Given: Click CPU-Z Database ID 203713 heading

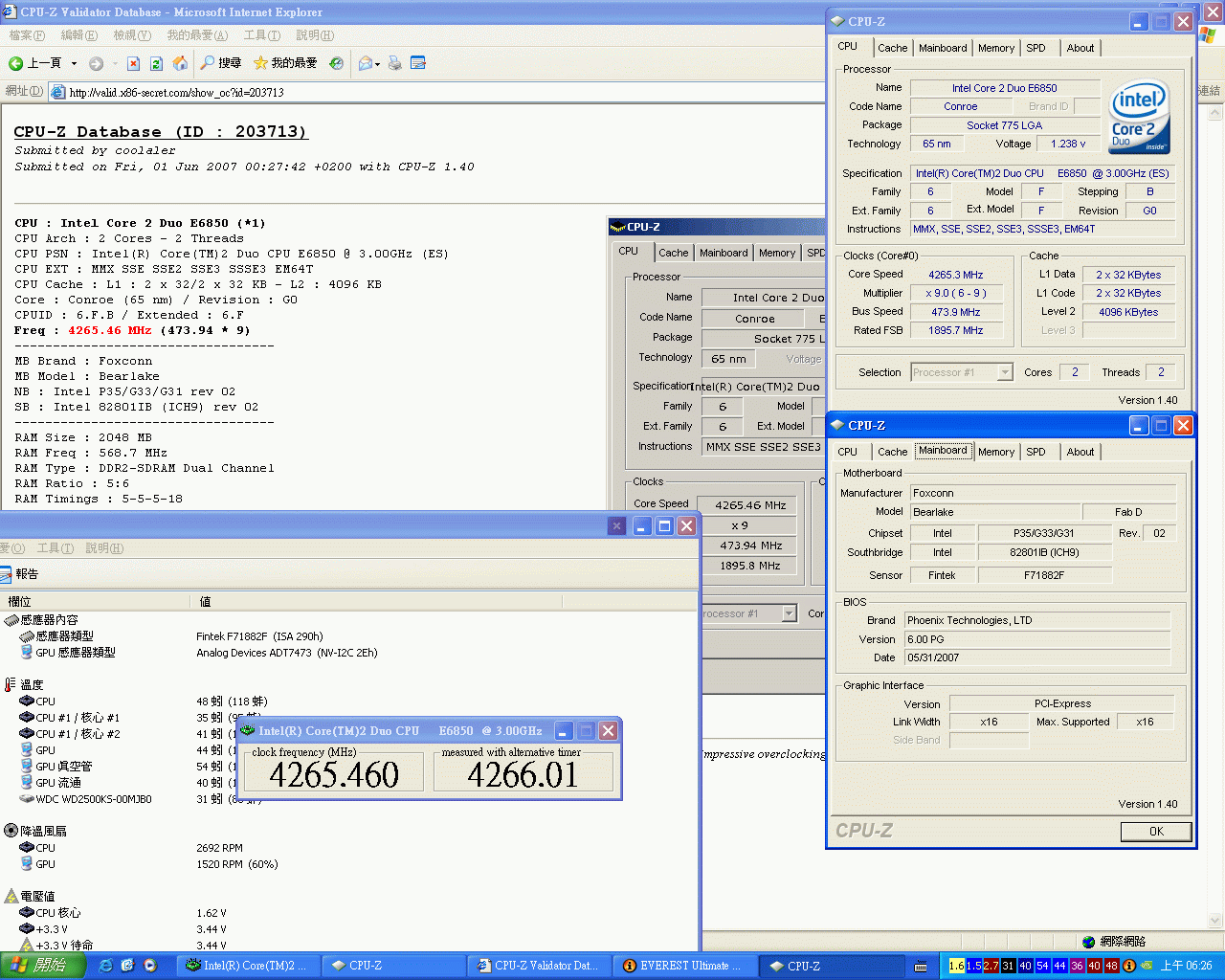Looking at the screenshot, I should (x=160, y=132).
